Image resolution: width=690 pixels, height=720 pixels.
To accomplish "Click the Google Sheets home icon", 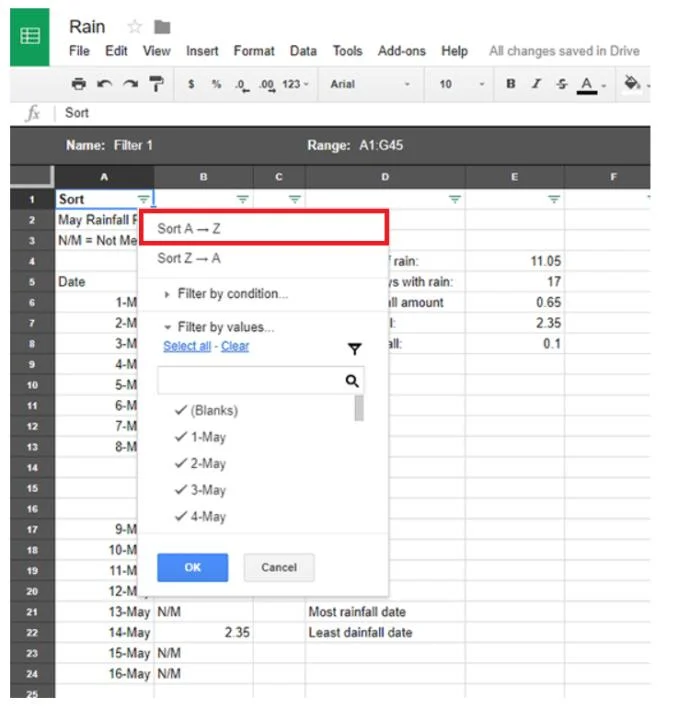I will pyautogui.click(x=30, y=37).
